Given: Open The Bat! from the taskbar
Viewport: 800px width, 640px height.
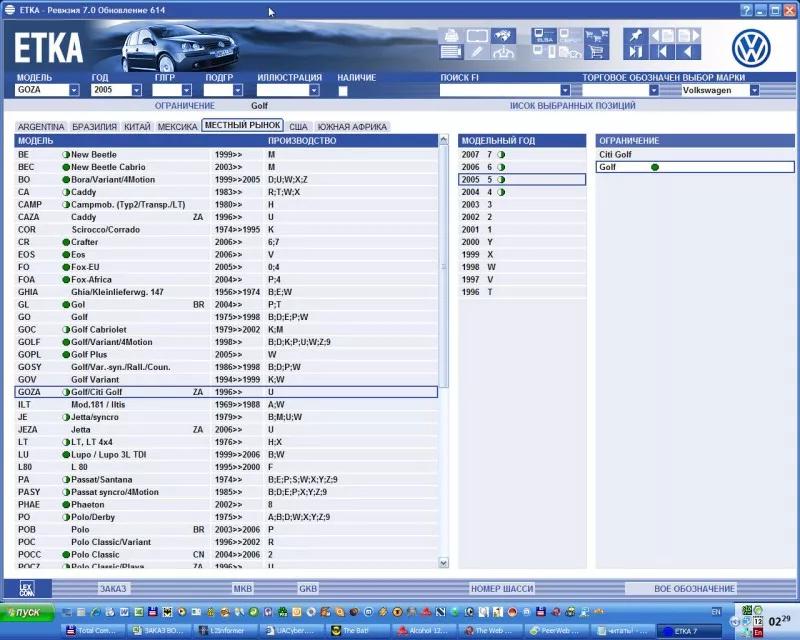Looking at the screenshot, I should coord(356,631).
